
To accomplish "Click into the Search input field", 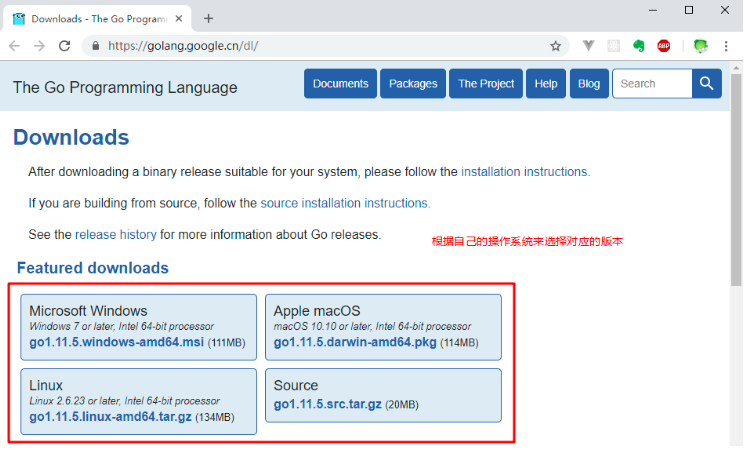I will [x=652, y=84].
